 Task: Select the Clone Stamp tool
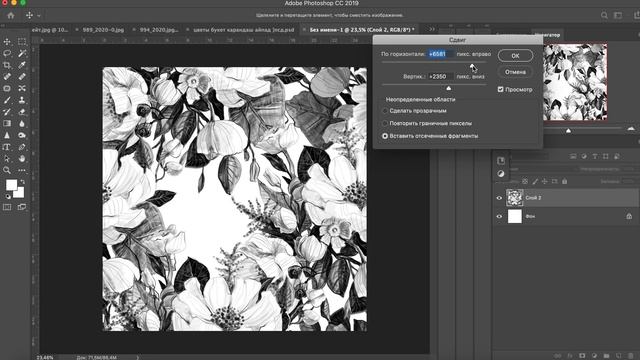tap(22, 100)
